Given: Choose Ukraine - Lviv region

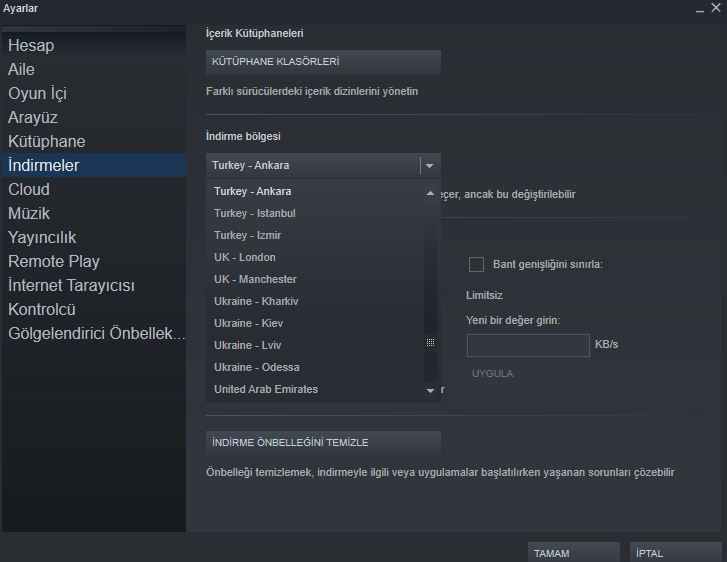Looking at the screenshot, I should point(315,345).
